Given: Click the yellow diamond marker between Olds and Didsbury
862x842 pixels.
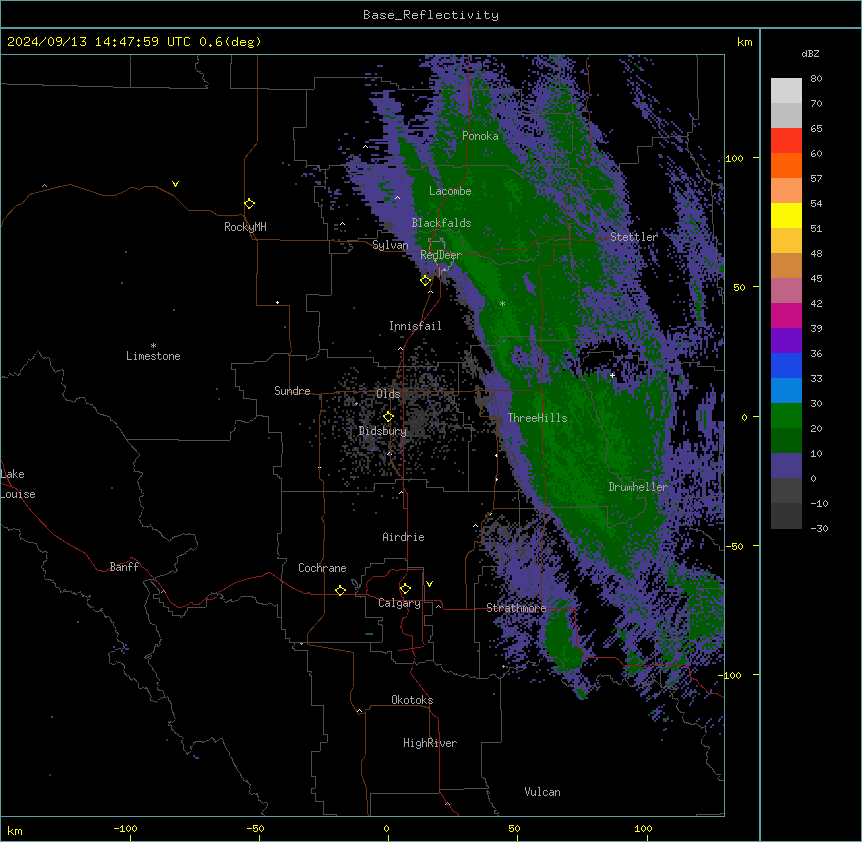Looking at the screenshot, I should click(x=389, y=417).
